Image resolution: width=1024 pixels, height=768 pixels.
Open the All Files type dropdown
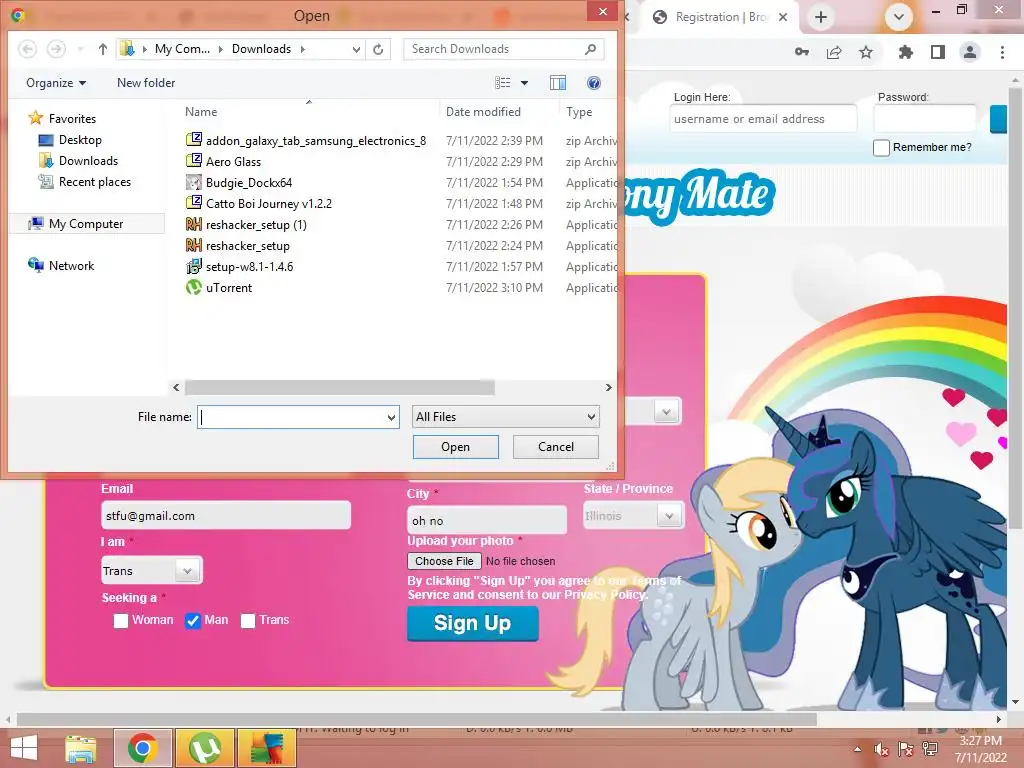coord(505,417)
